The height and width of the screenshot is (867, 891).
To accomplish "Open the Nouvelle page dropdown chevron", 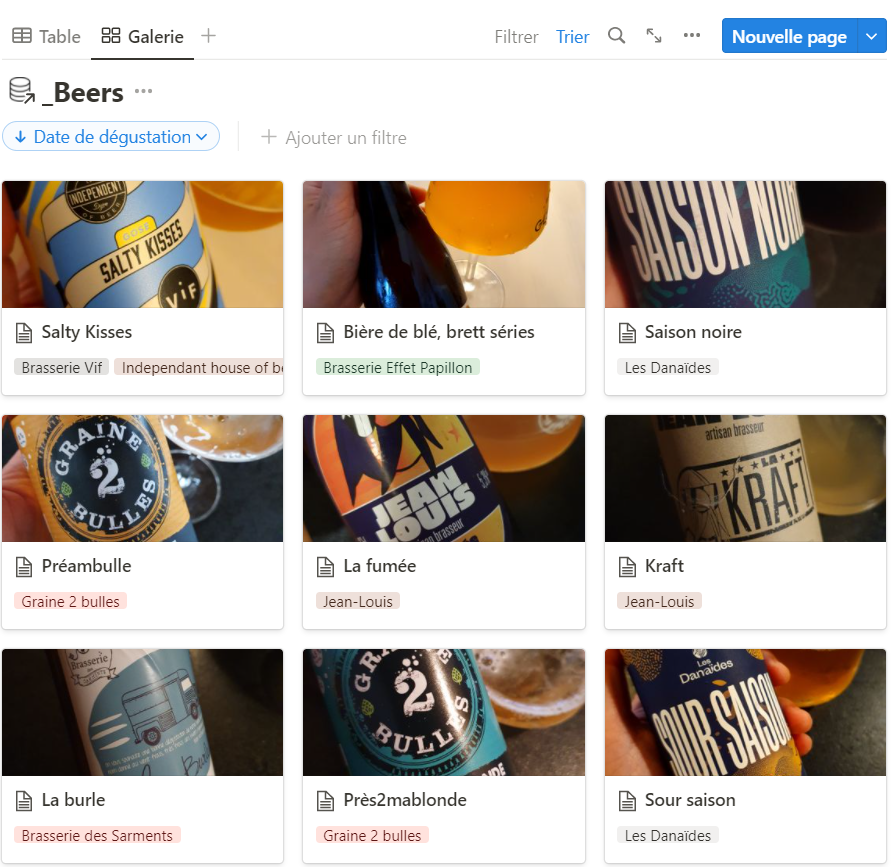I will click(x=870, y=36).
